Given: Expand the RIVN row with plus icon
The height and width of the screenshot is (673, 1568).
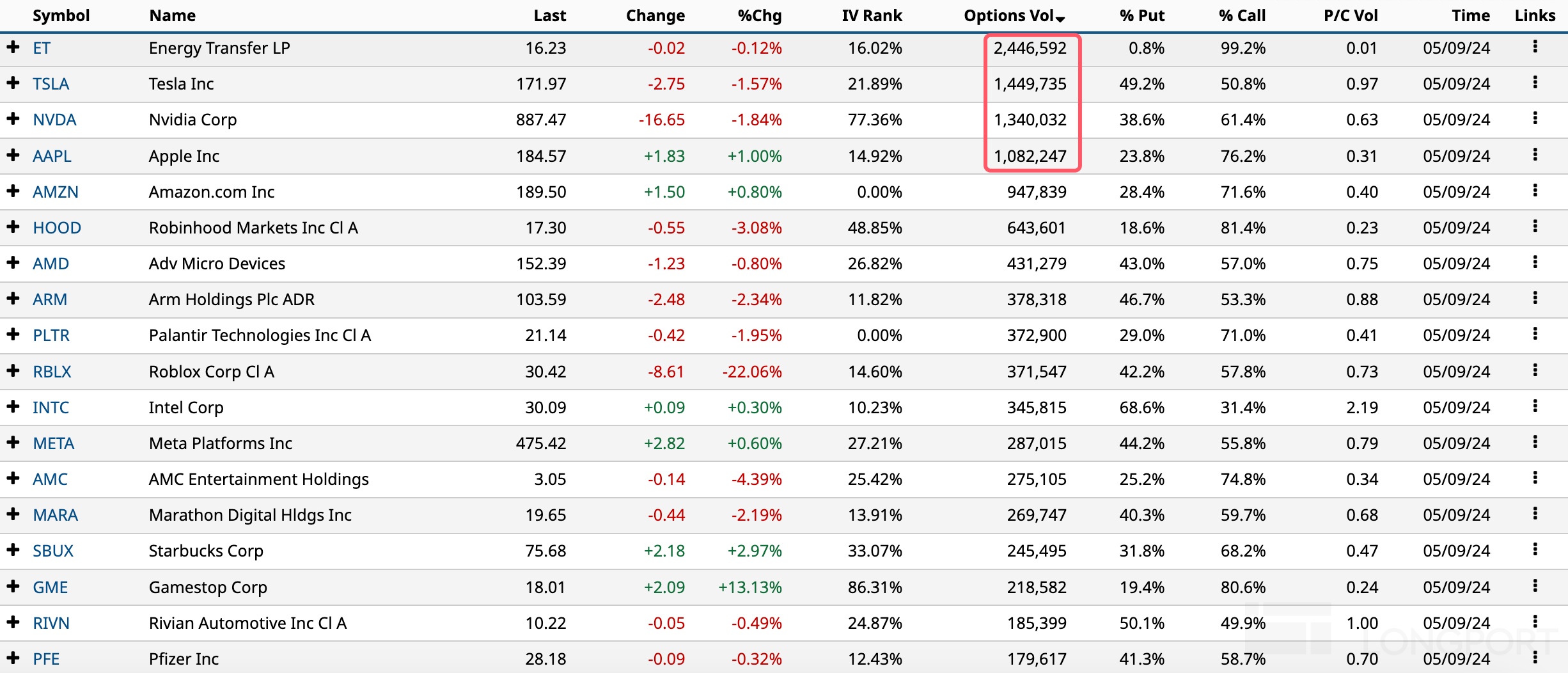Looking at the screenshot, I should click(x=13, y=622).
